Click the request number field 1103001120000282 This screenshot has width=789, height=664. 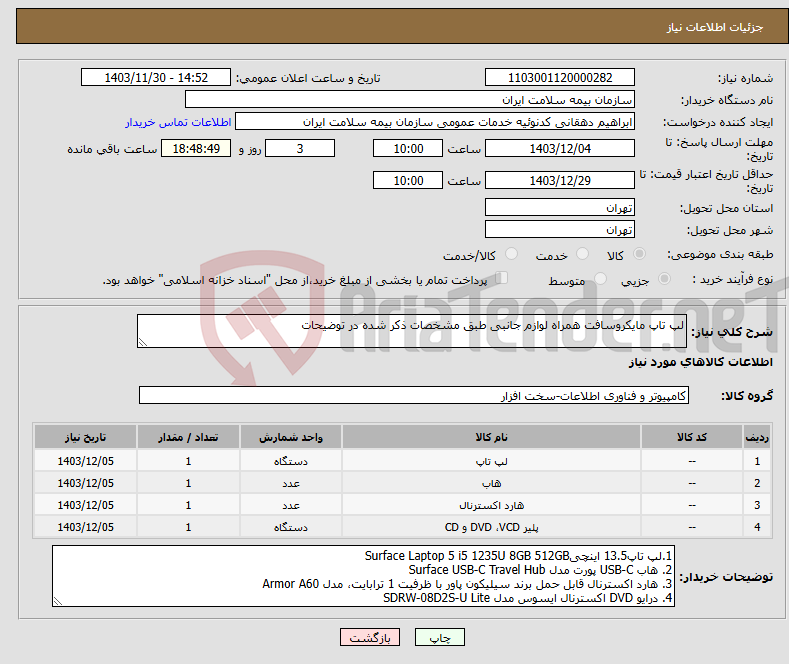(x=560, y=77)
